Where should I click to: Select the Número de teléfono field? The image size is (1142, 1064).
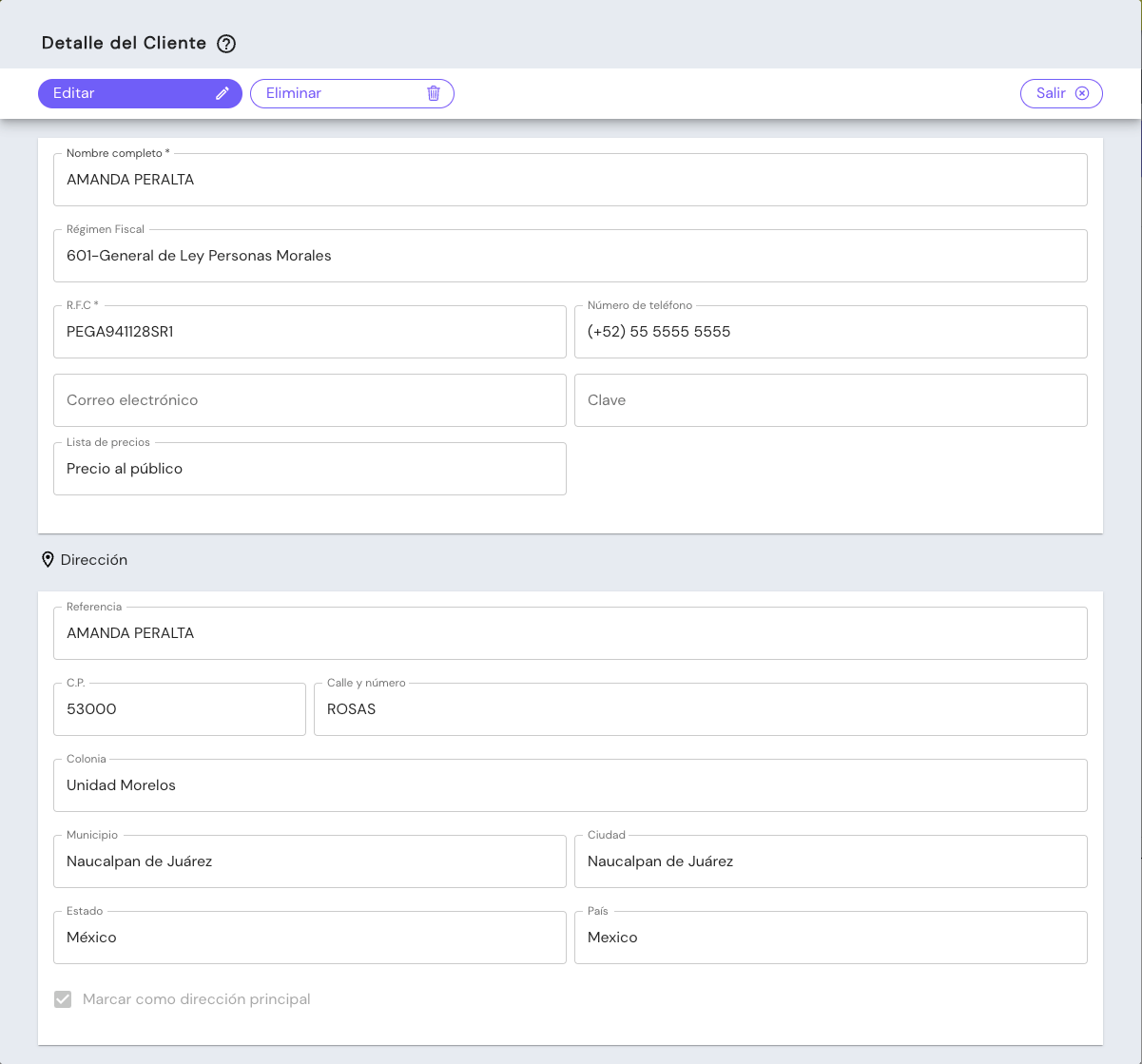(x=831, y=331)
